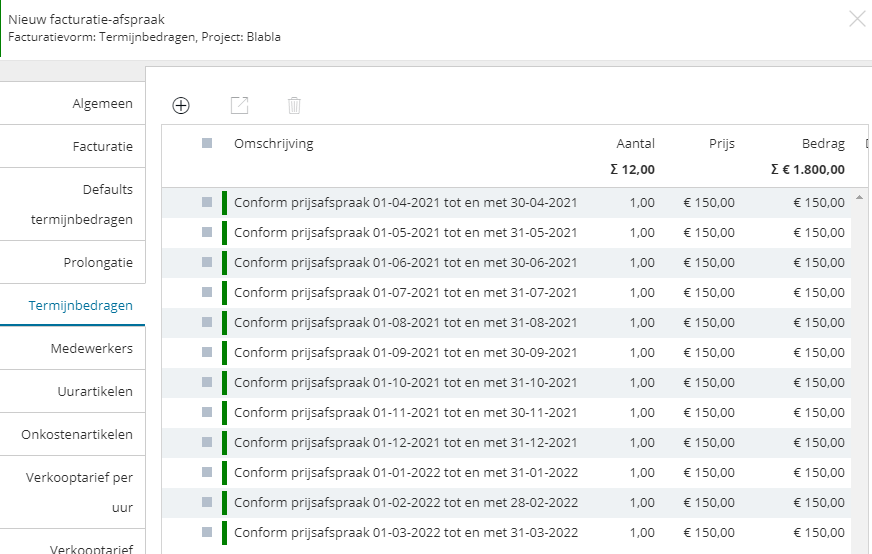Check the row for 01-12-2021 period
Screen dimensions: 872x554
(x=207, y=443)
